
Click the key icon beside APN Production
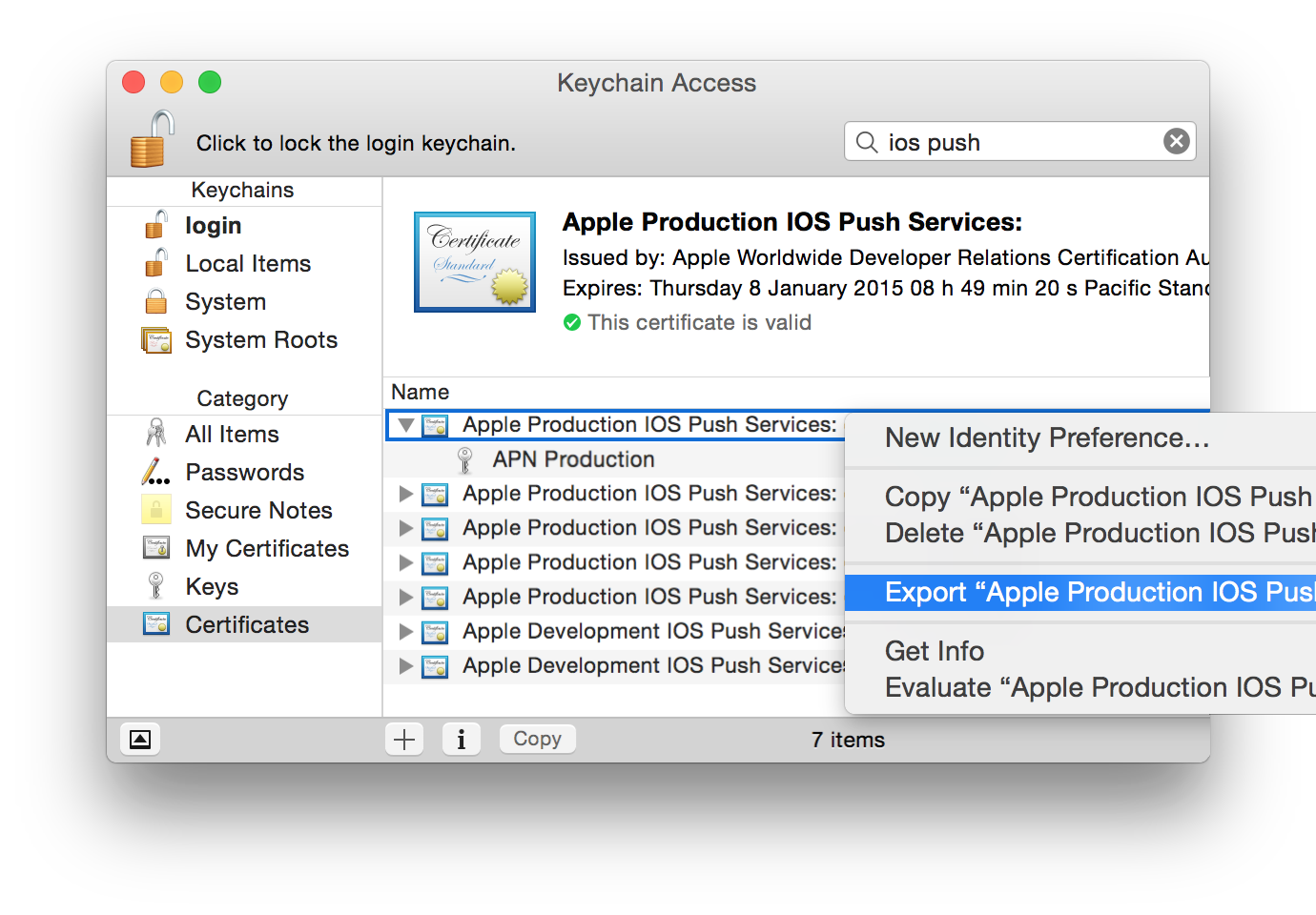point(465,460)
